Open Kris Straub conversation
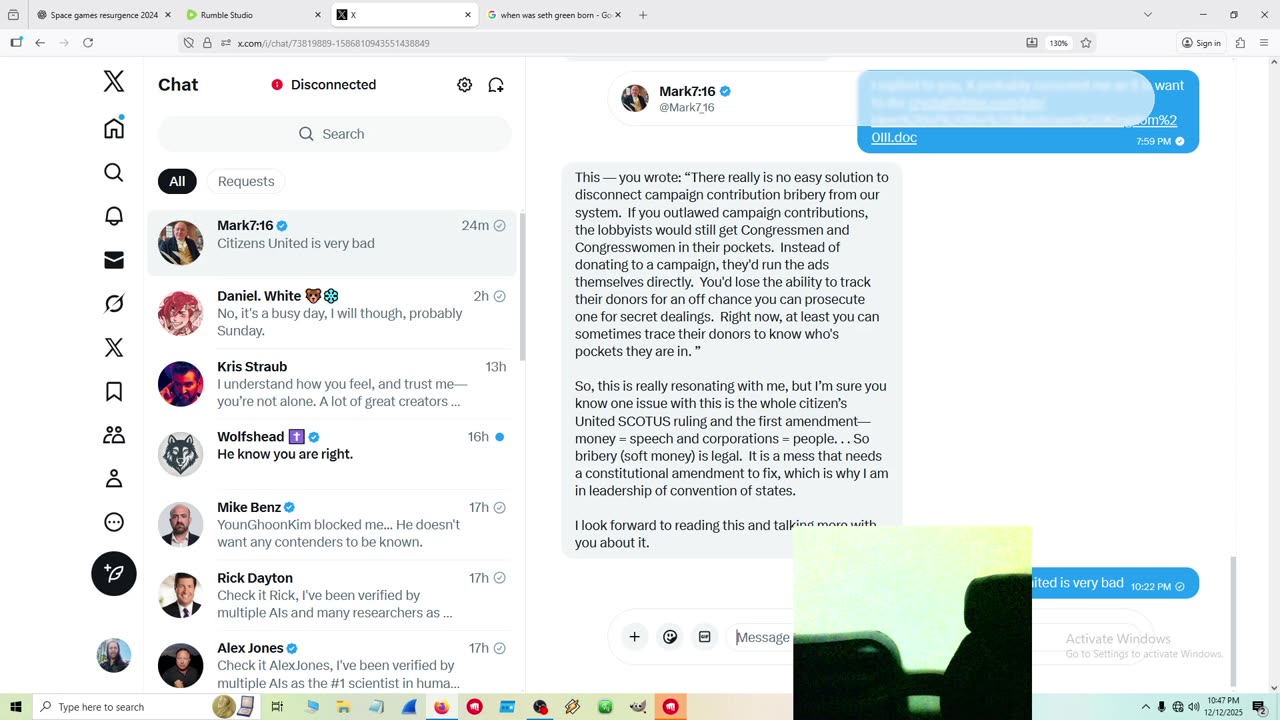 [332, 384]
